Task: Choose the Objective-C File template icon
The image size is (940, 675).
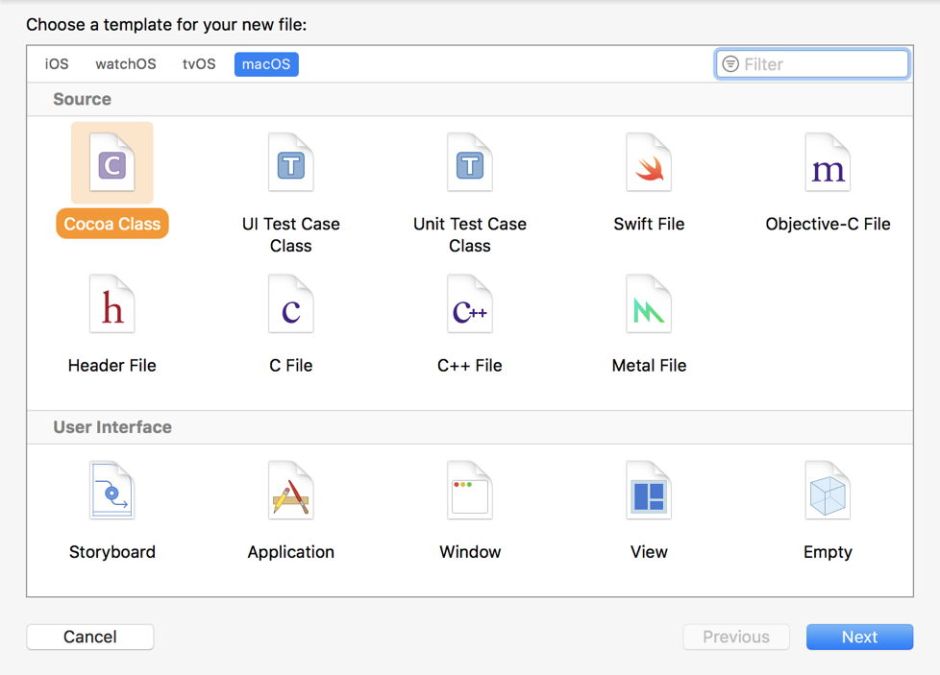Action: (x=827, y=164)
